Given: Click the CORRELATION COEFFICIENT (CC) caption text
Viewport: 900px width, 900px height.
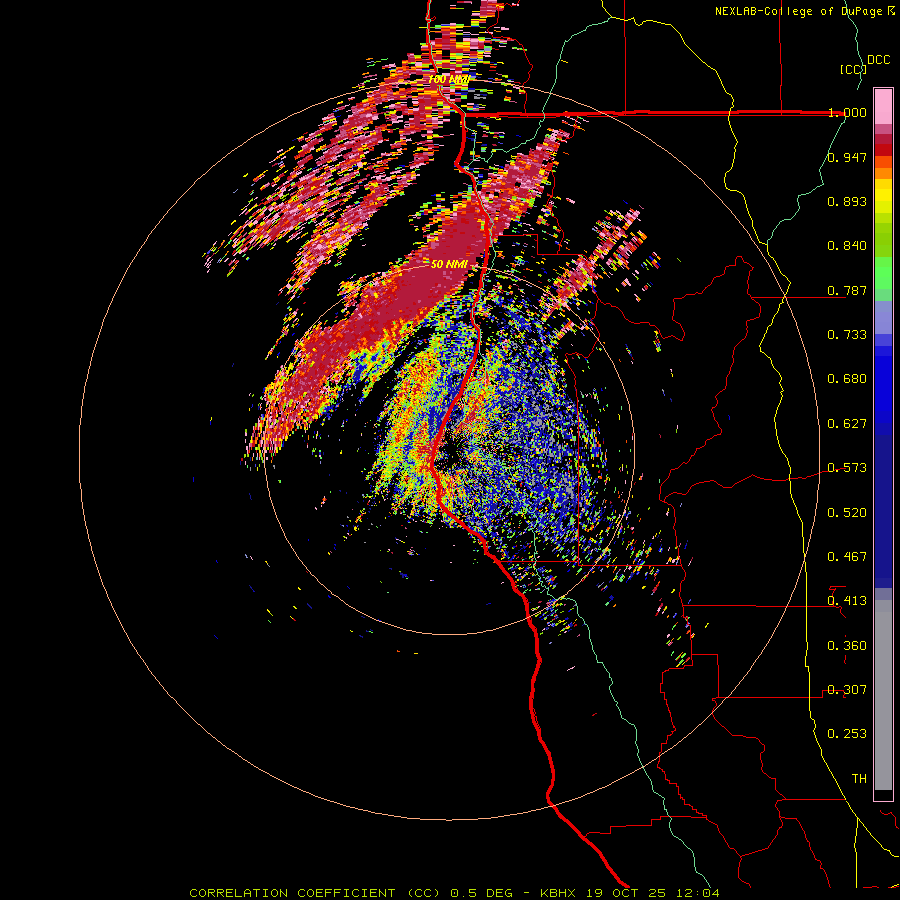Looking at the screenshot, I should (x=315, y=893).
